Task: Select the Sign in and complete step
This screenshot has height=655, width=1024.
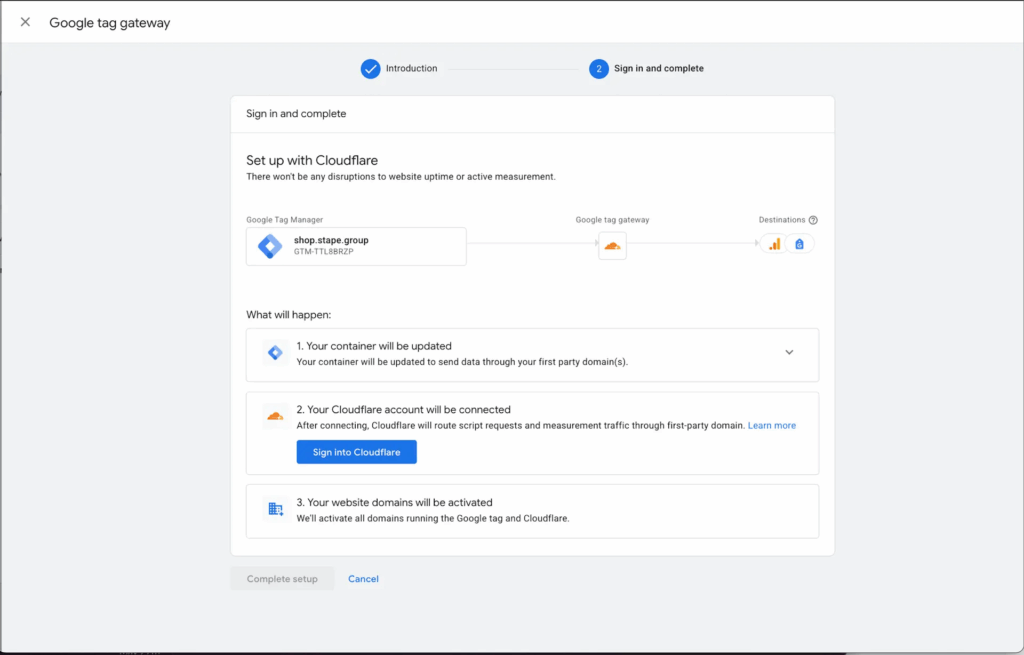Action: coord(658,69)
